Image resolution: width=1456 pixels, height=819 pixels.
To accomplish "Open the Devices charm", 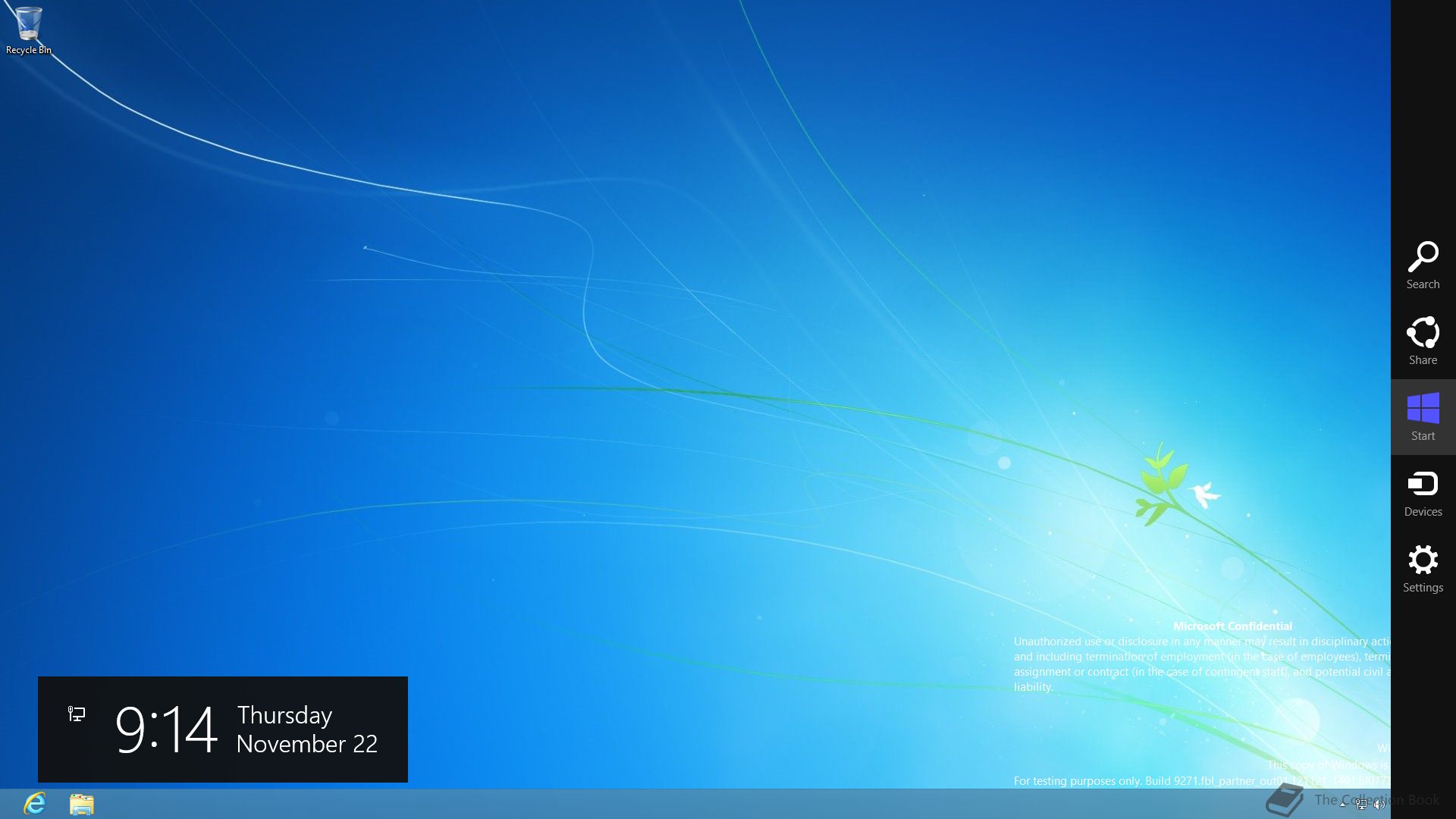I will click(1423, 493).
